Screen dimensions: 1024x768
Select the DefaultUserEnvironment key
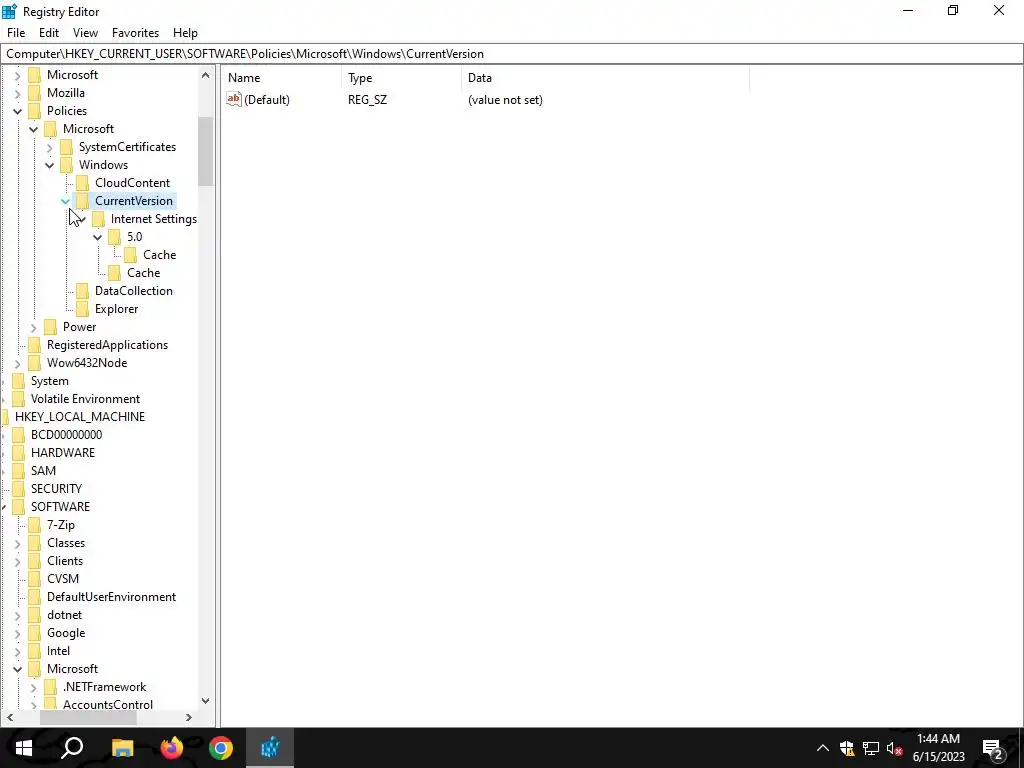(111, 597)
